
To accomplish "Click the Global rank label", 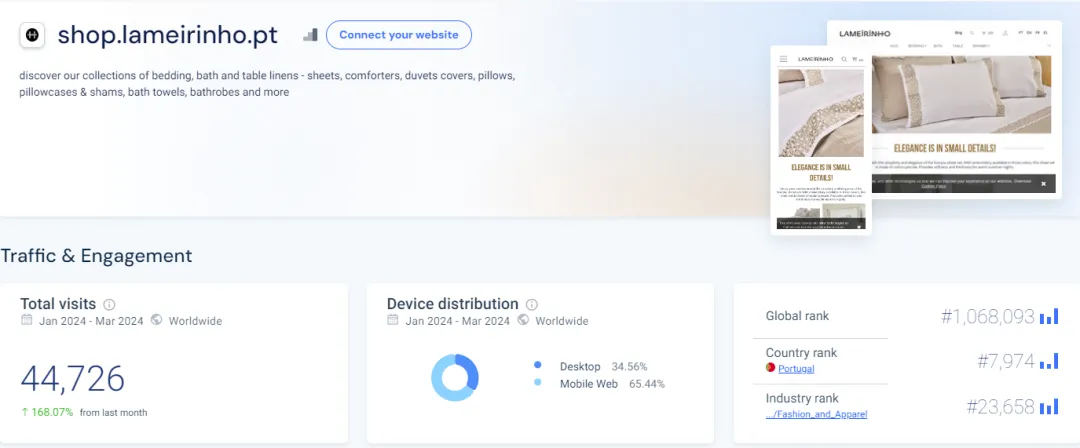I will pyautogui.click(x=797, y=316).
